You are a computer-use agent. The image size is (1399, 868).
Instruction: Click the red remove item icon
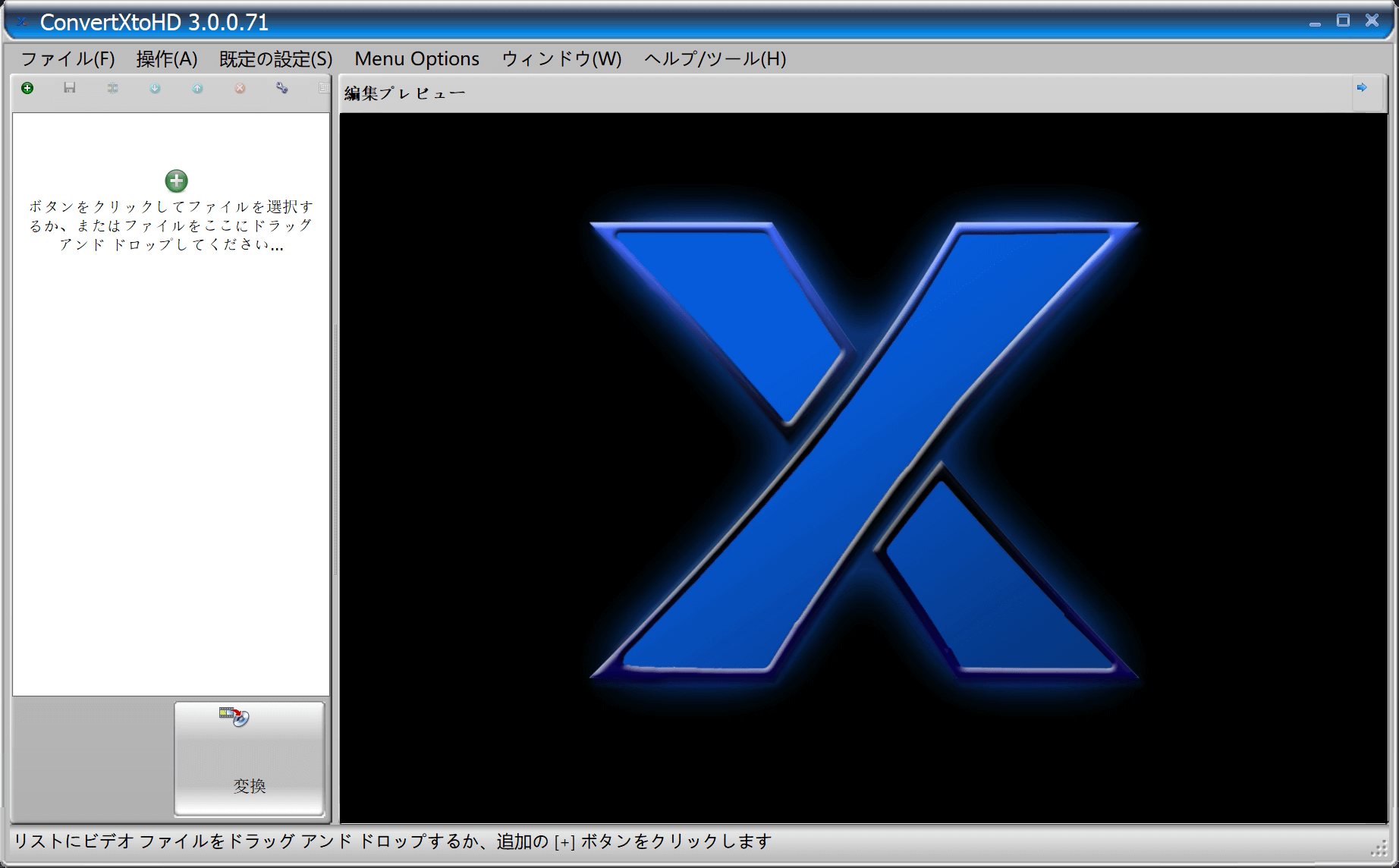tap(240, 88)
